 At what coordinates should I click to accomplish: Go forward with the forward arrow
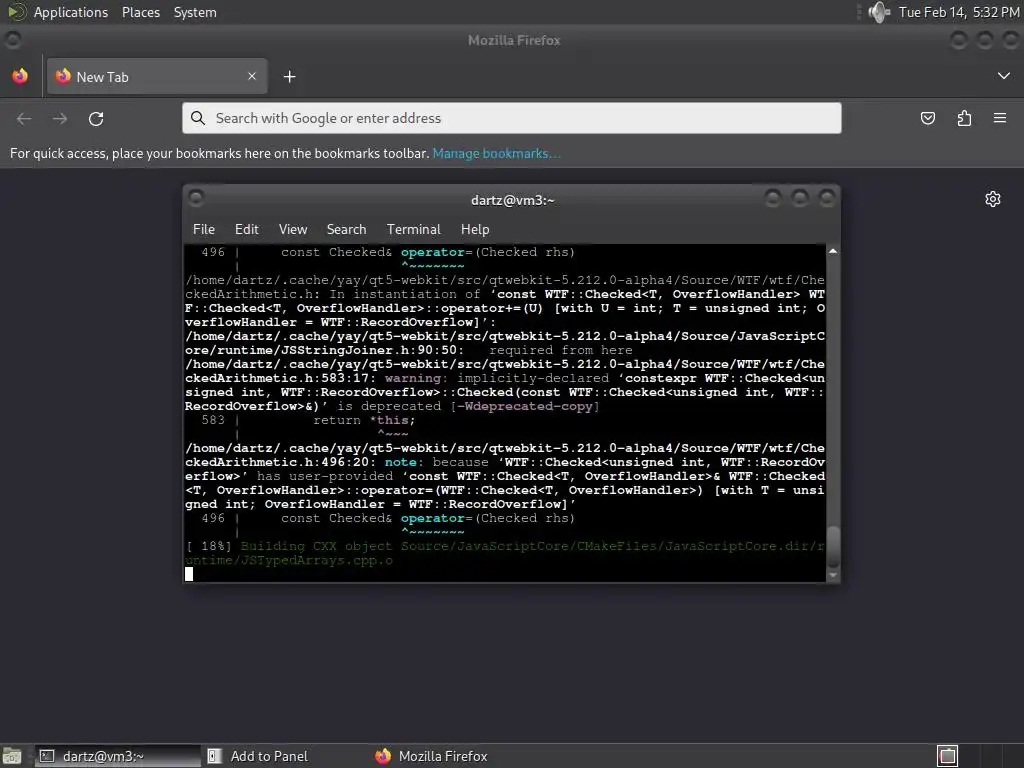point(60,118)
